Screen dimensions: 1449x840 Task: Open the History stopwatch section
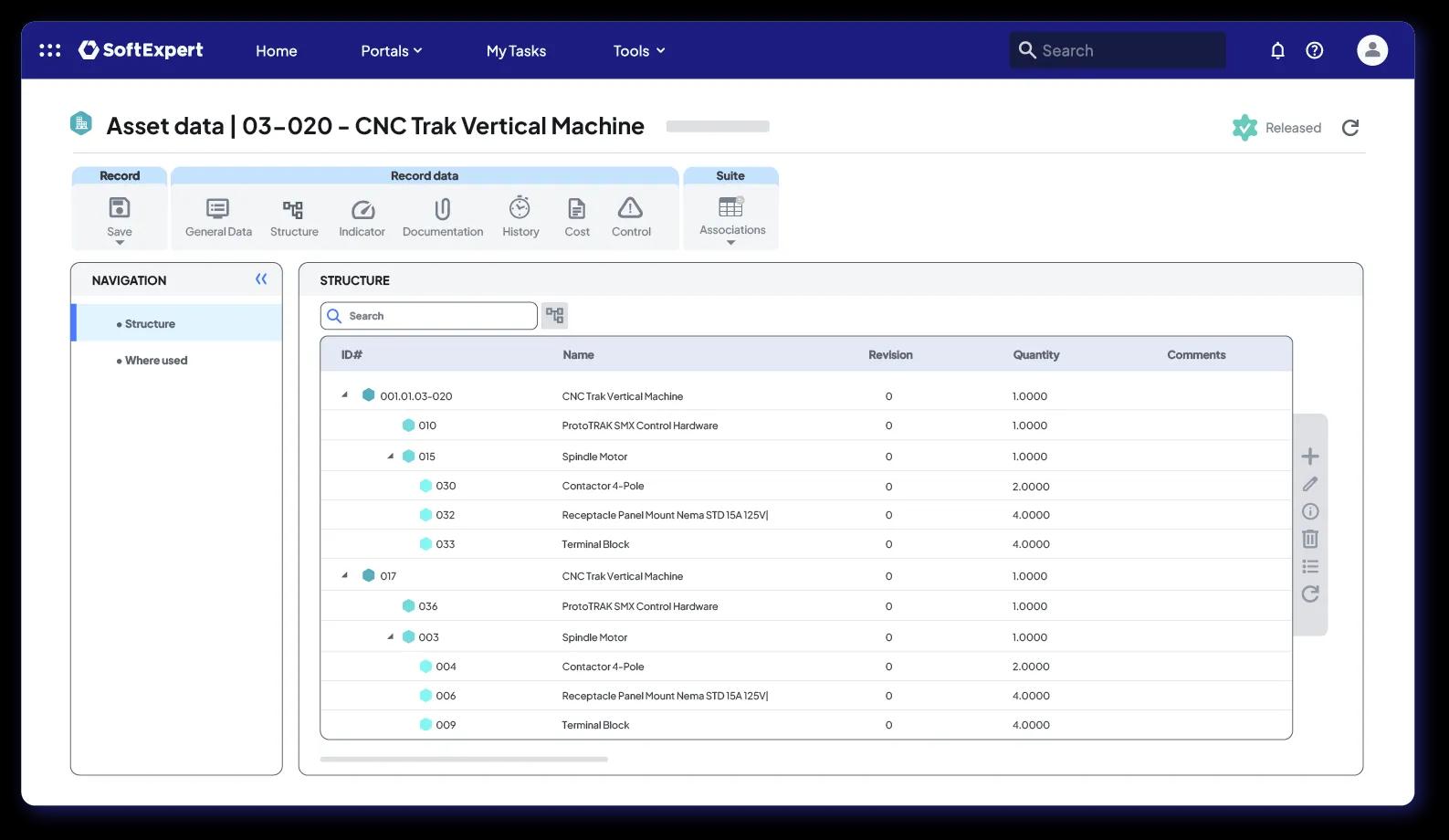point(520,217)
